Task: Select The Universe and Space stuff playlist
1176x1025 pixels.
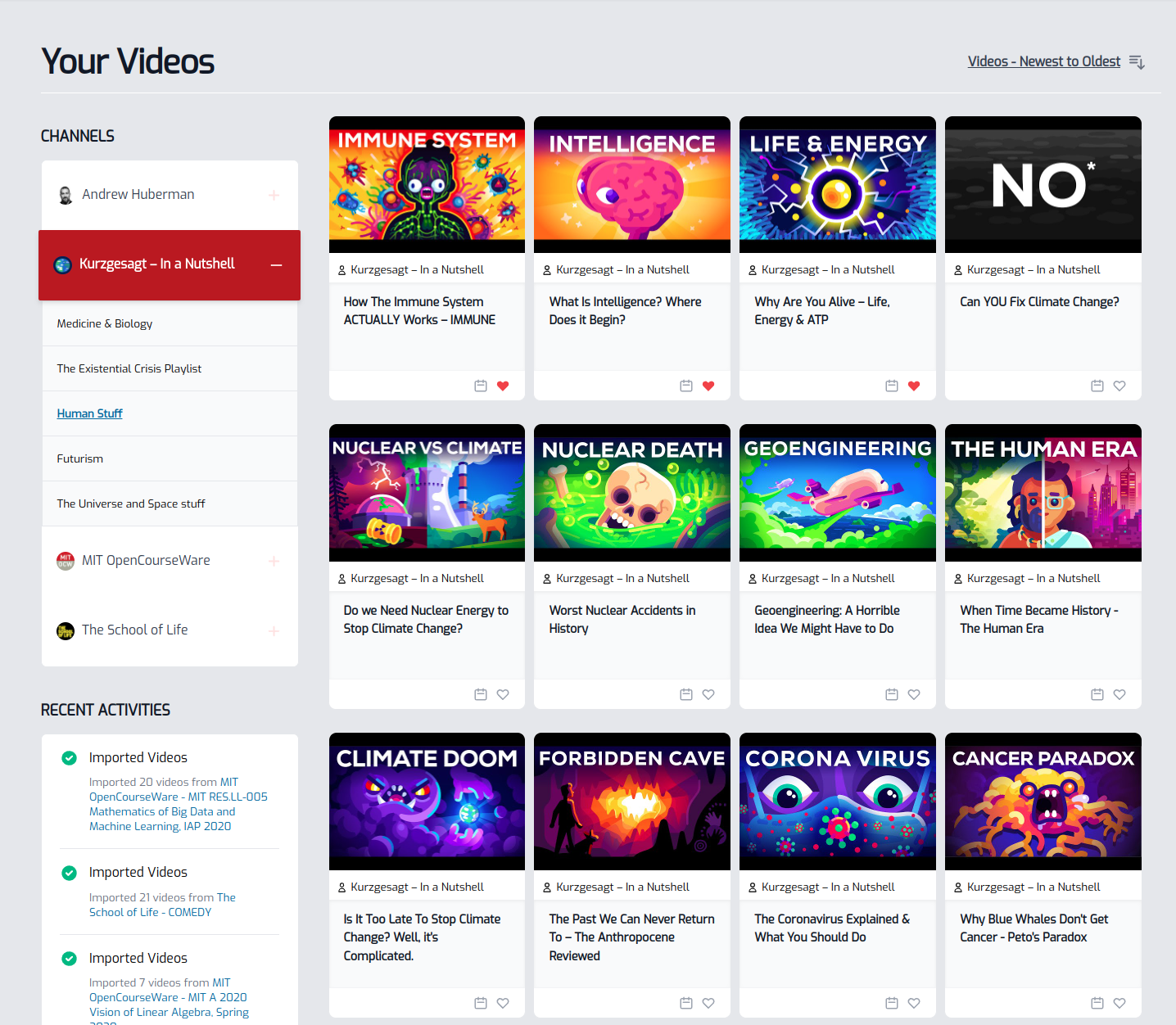Action: coord(170,503)
